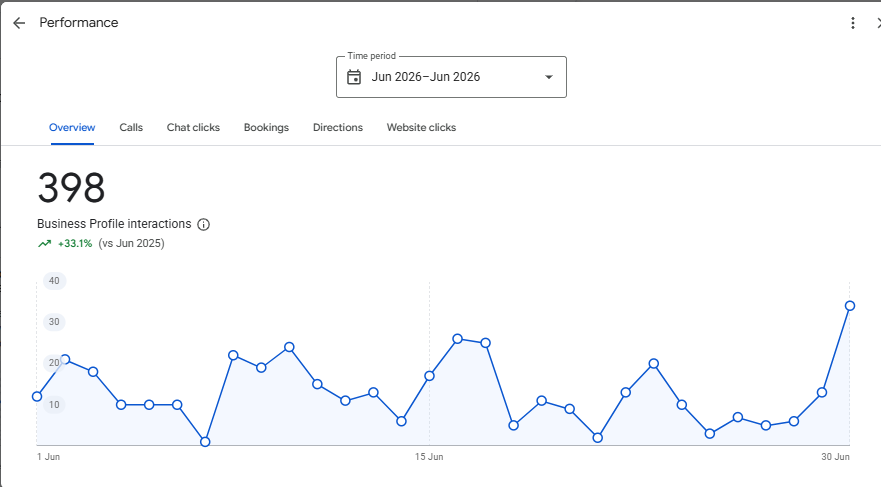Switch to the Bookings tab
881x487 pixels.
(x=266, y=128)
